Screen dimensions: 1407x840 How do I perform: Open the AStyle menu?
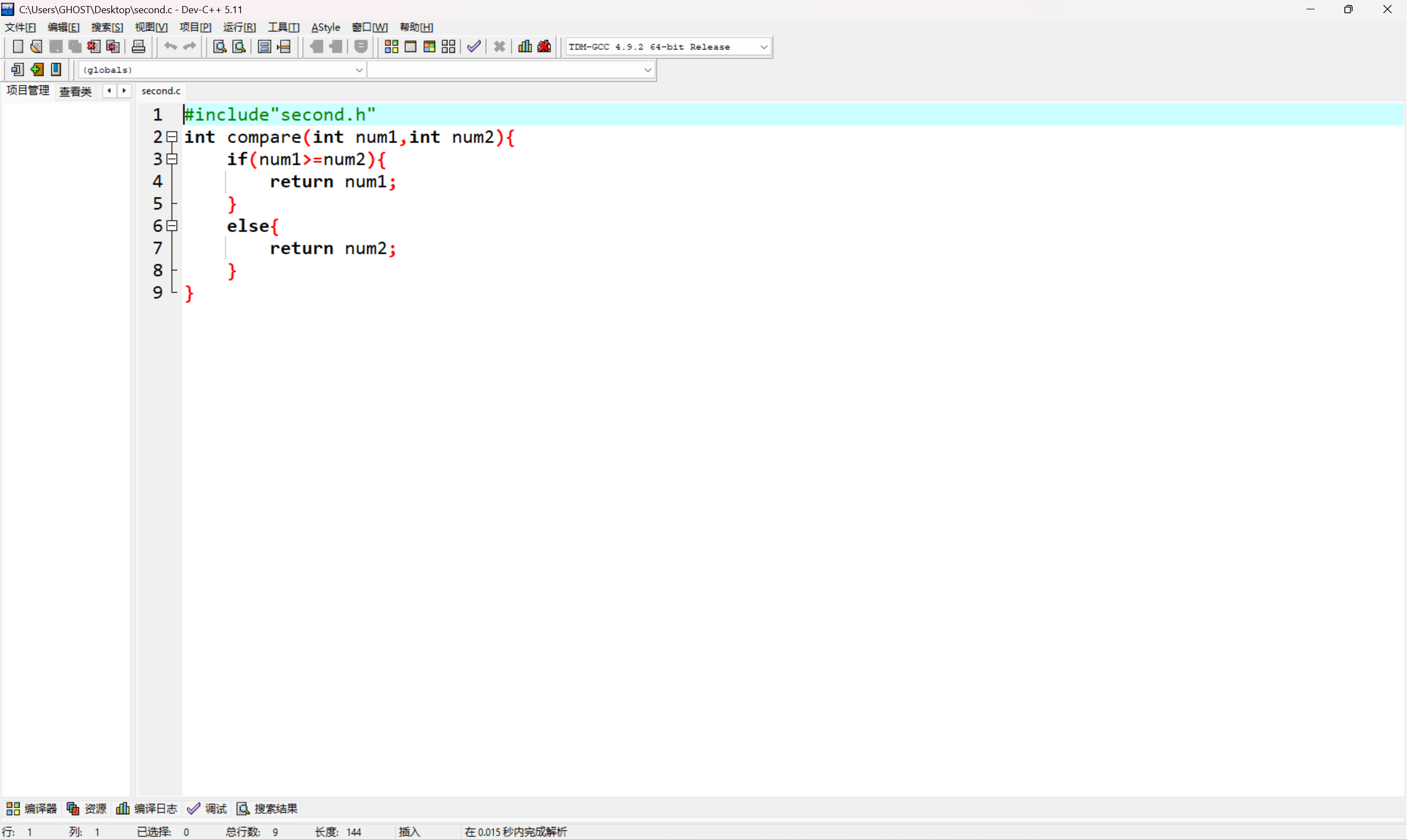(325, 27)
